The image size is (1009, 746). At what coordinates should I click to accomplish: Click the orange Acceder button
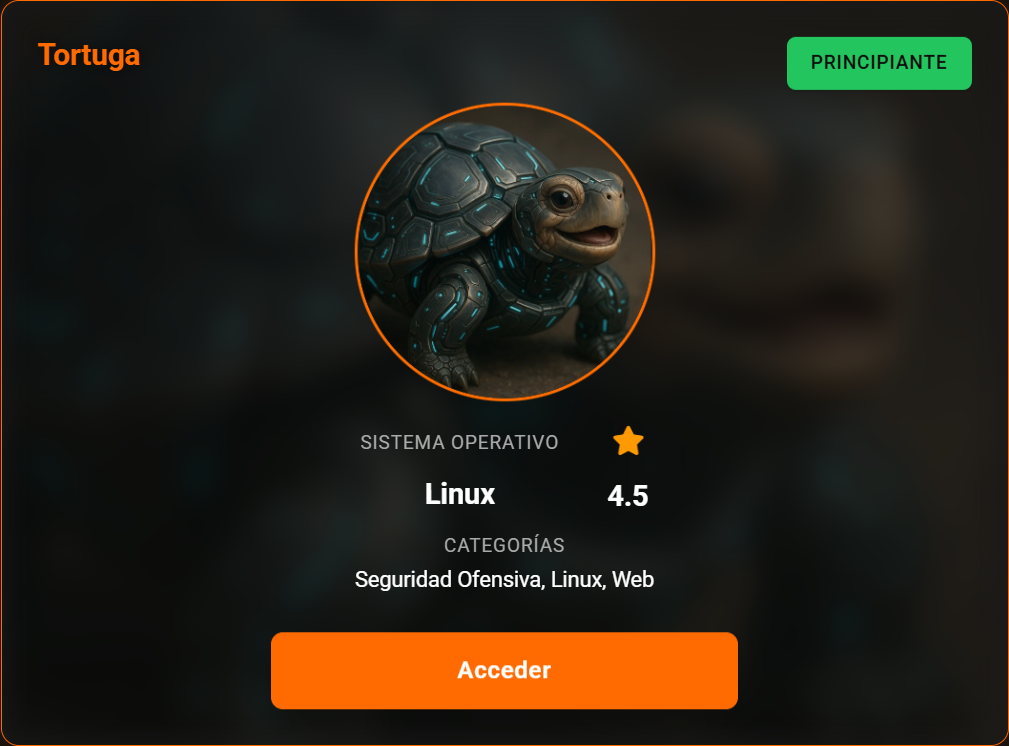504,670
